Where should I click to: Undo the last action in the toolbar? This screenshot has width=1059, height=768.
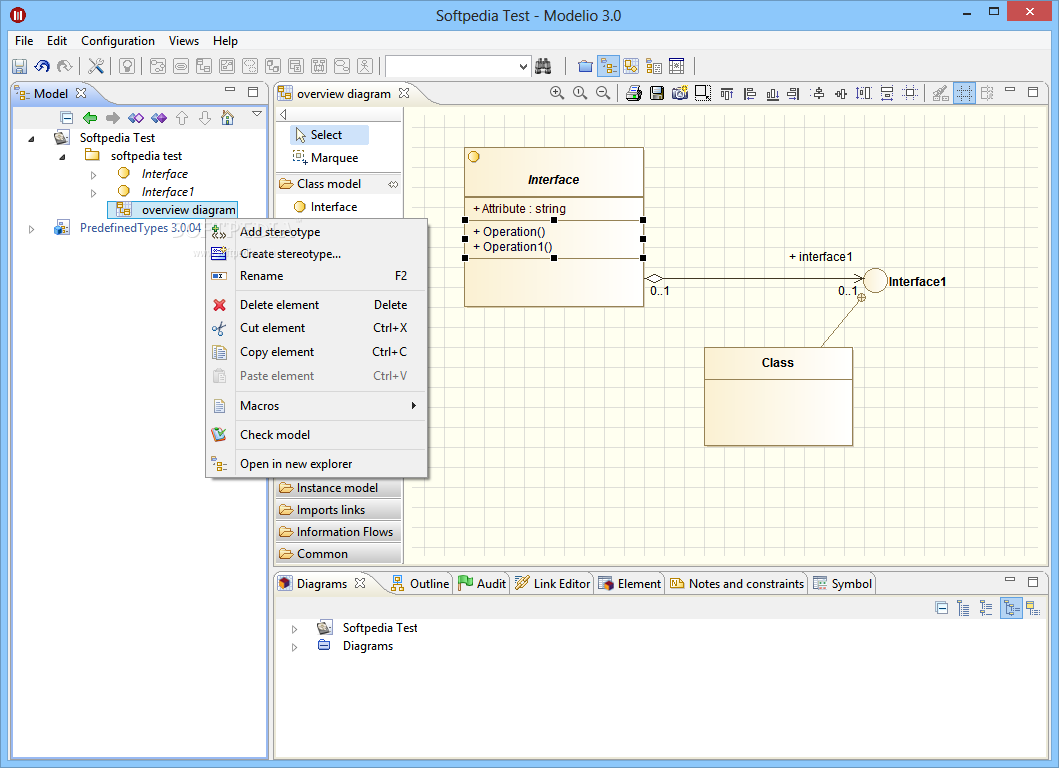[42, 66]
